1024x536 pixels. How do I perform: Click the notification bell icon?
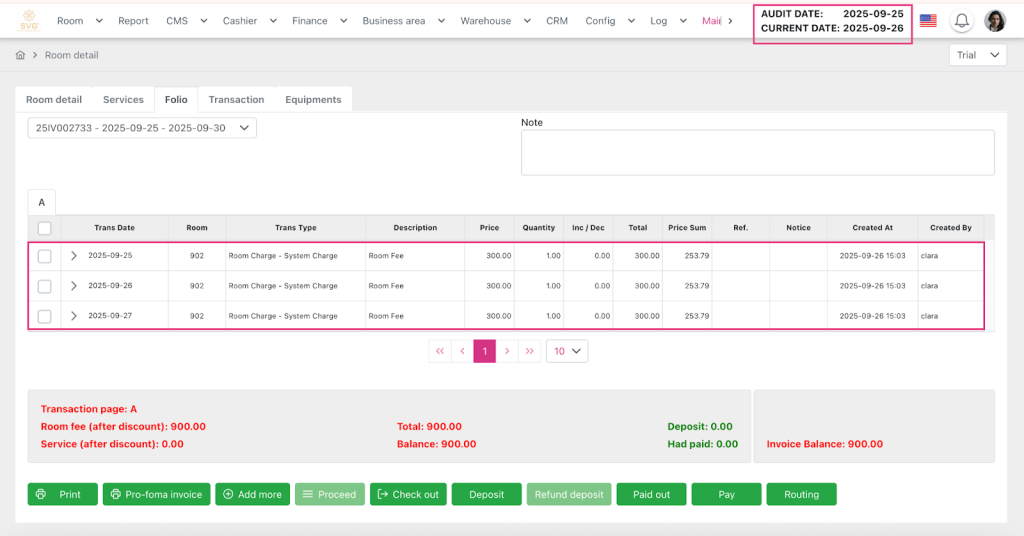[962, 21]
